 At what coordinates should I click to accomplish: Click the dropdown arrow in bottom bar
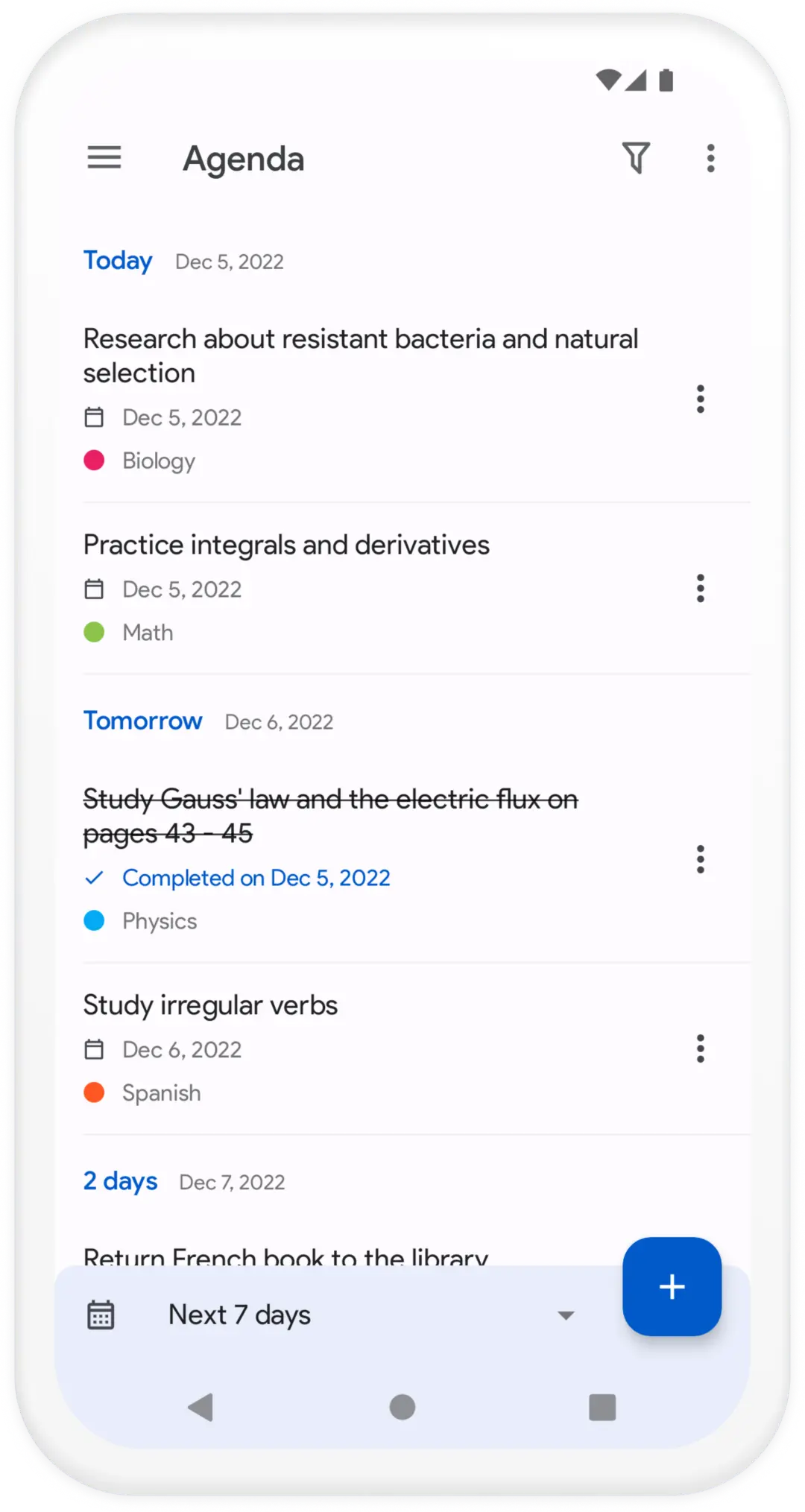(566, 1316)
